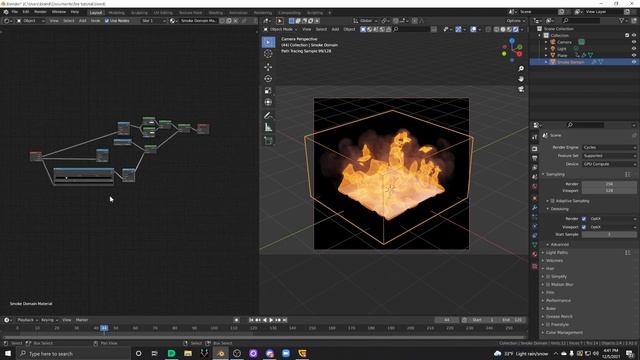Open the Modifier wrench properties tab
The width and height of the screenshot is (640, 360).
coord(535,207)
